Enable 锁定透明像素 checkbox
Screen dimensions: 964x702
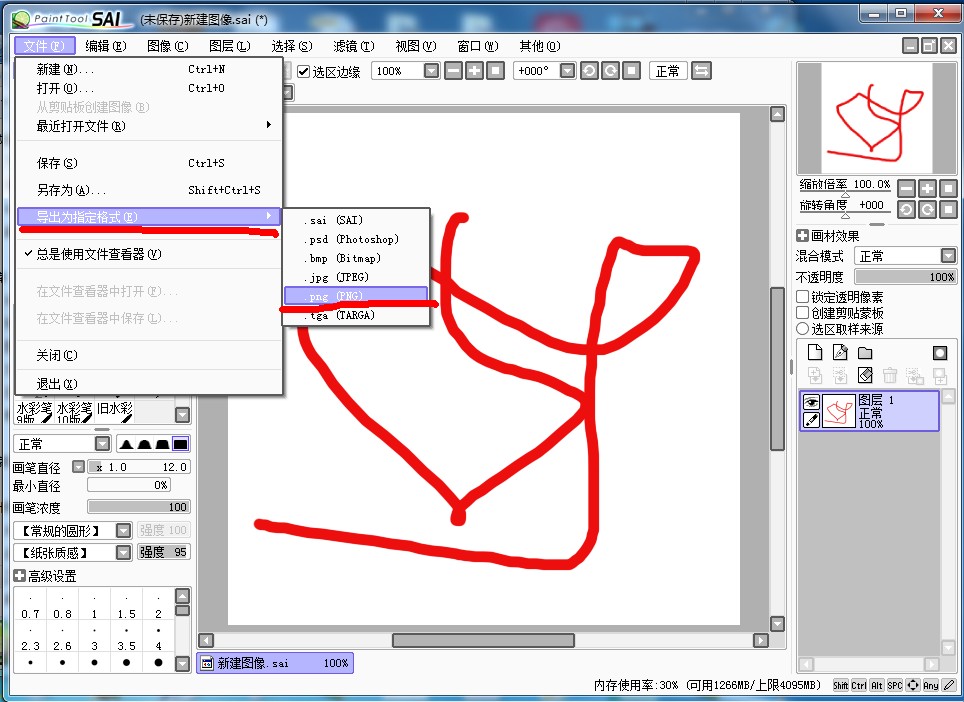click(x=802, y=297)
